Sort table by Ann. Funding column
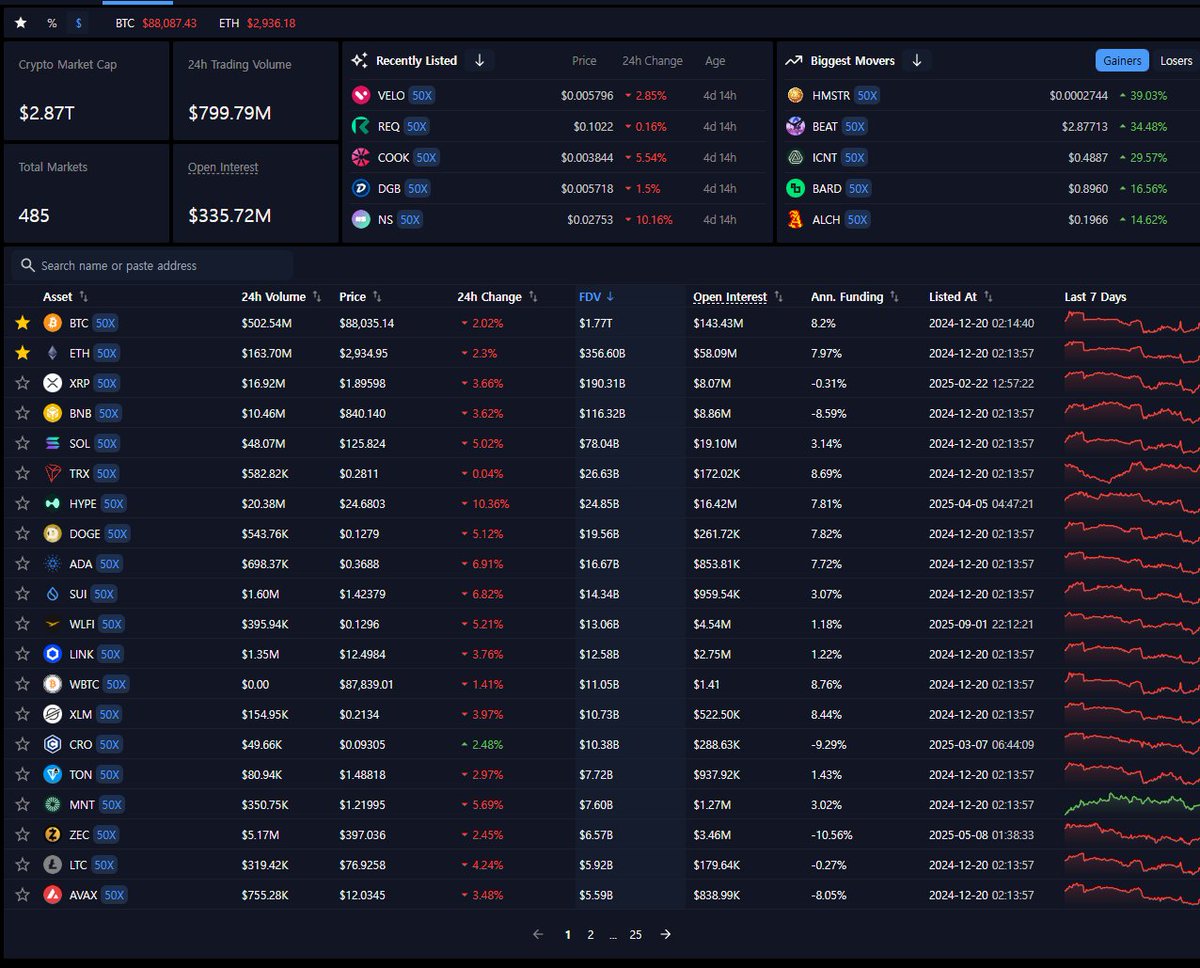The width and height of the screenshot is (1200, 968). 855,297
